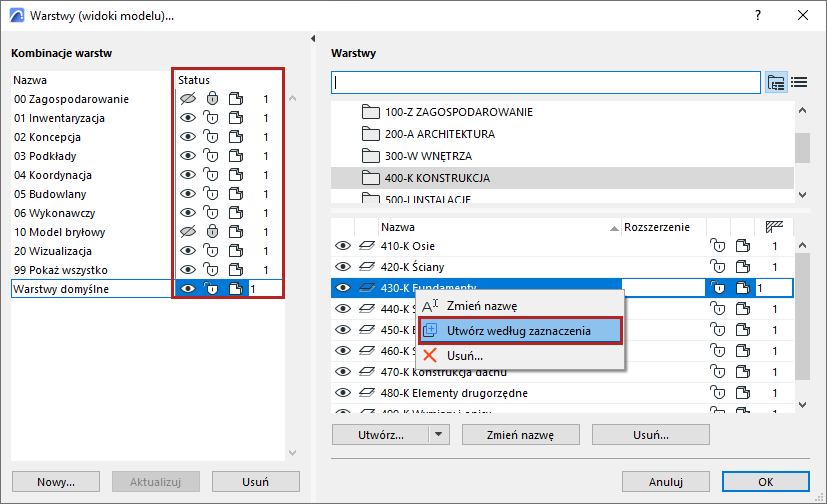Focus the layer search input field

546,82
